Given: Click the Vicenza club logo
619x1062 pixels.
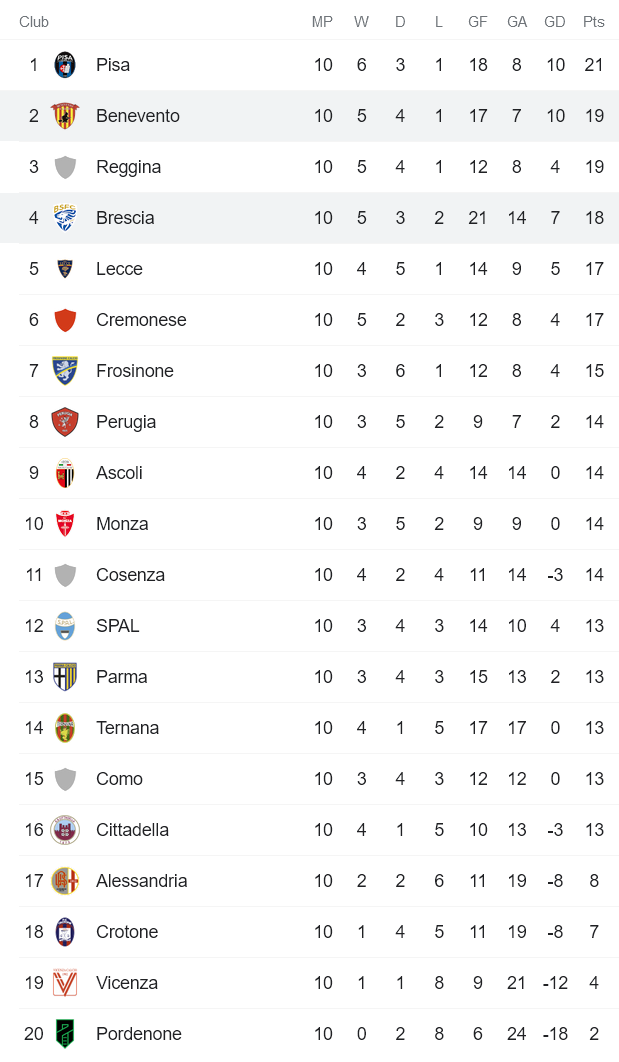Looking at the screenshot, I should click(65, 983).
